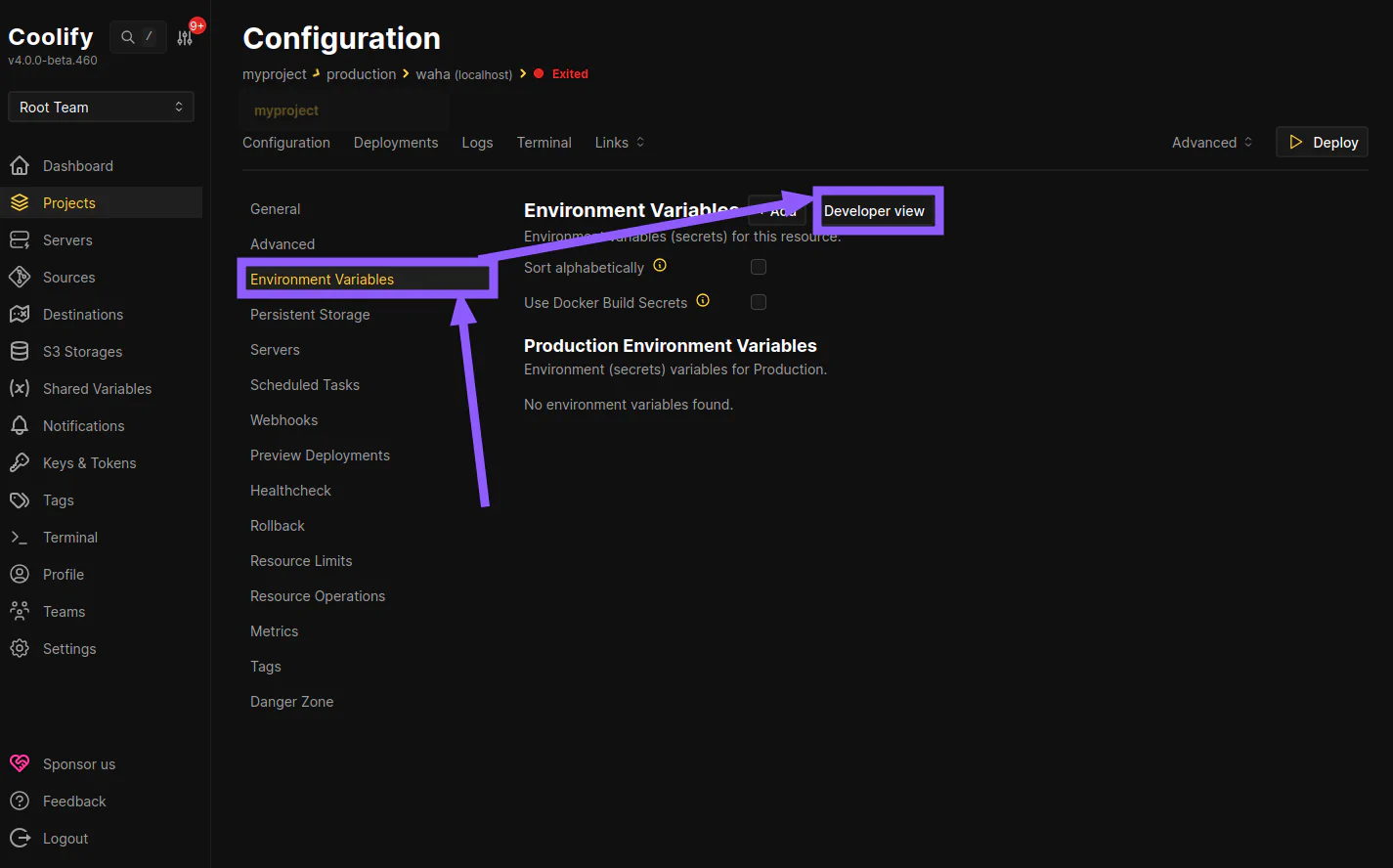This screenshot has width=1393, height=868.
Task: Enable the Sort alphabetically checkbox
Action: pyautogui.click(x=759, y=266)
